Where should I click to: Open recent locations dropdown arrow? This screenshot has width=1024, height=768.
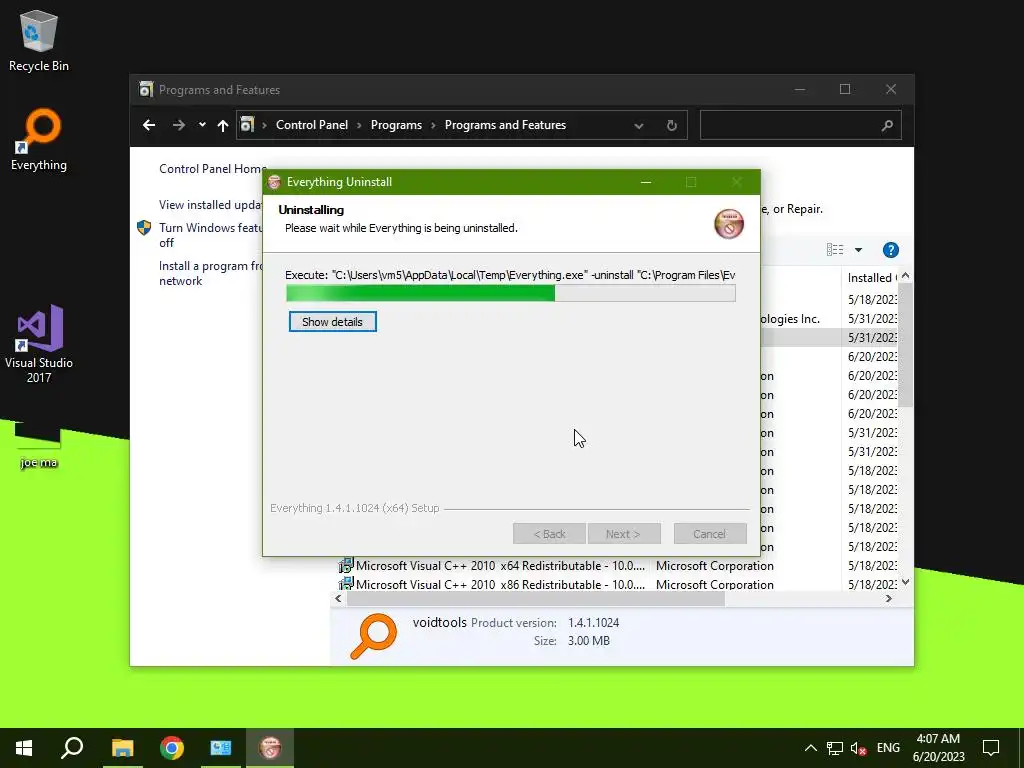[x=202, y=125]
